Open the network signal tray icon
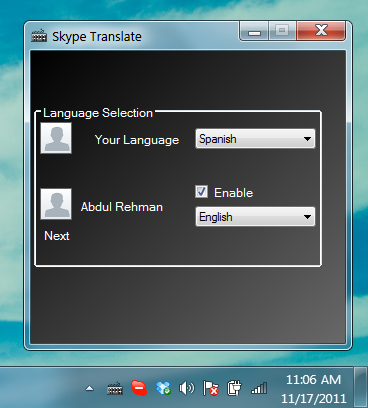The width and height of the screenshot is (368, 408). click(x=259, y=388)
